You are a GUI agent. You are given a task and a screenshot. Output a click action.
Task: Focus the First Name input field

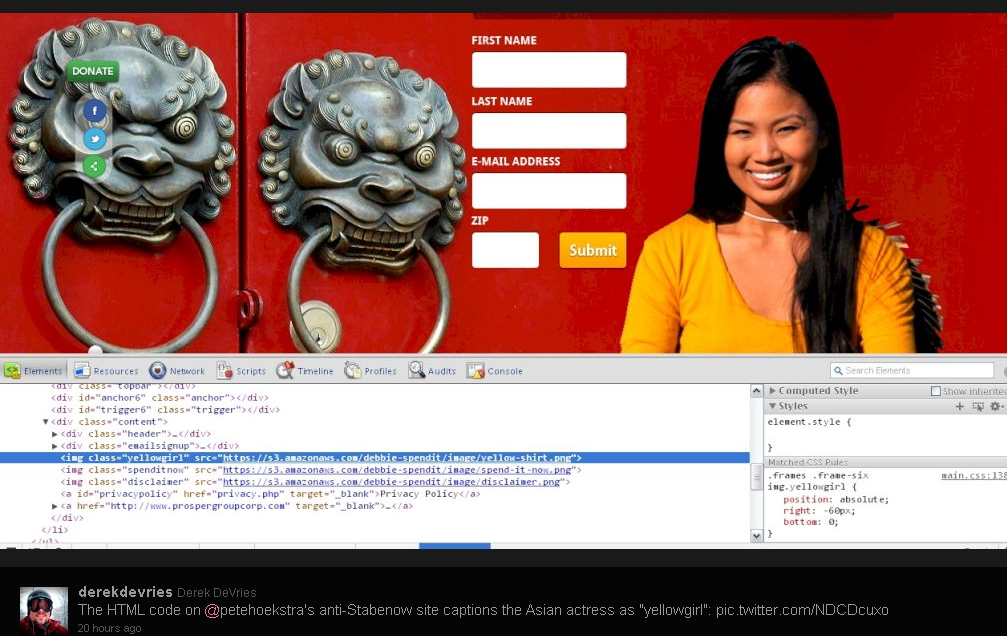(549, 69)
